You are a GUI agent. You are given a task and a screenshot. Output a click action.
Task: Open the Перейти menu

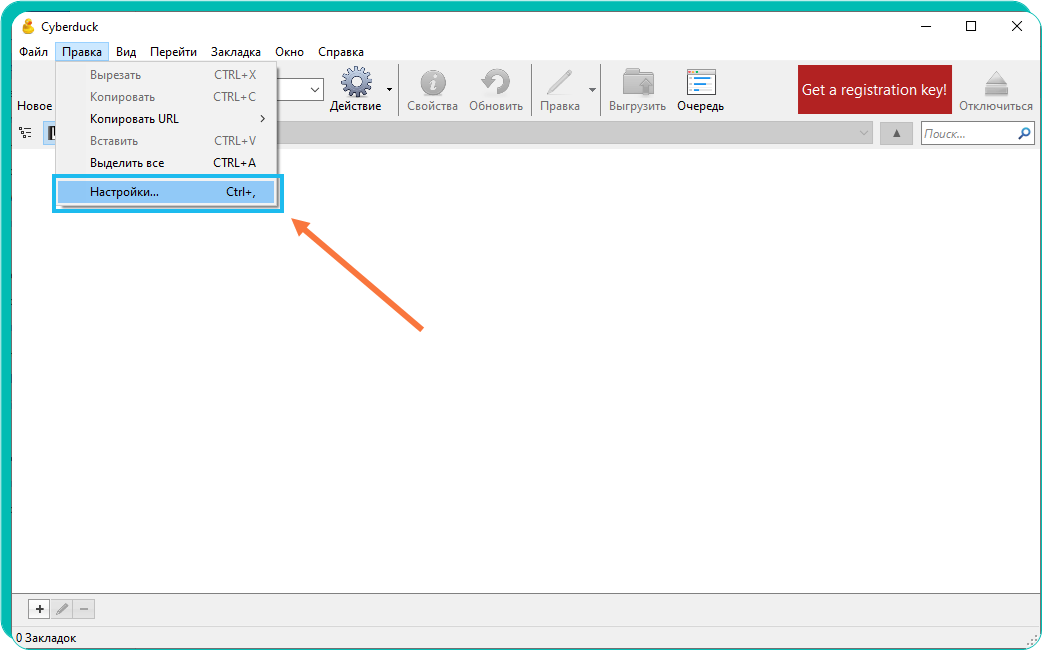173,52
